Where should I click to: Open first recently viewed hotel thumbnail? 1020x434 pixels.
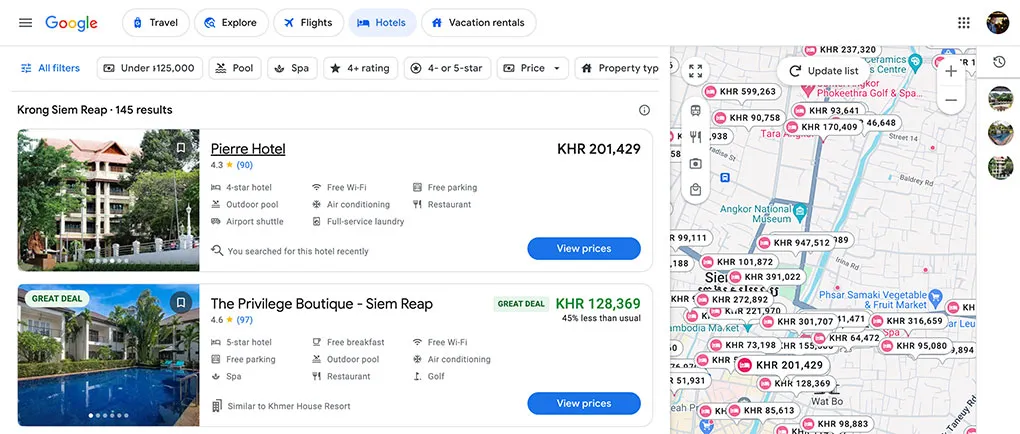[x=1000, y=99]
